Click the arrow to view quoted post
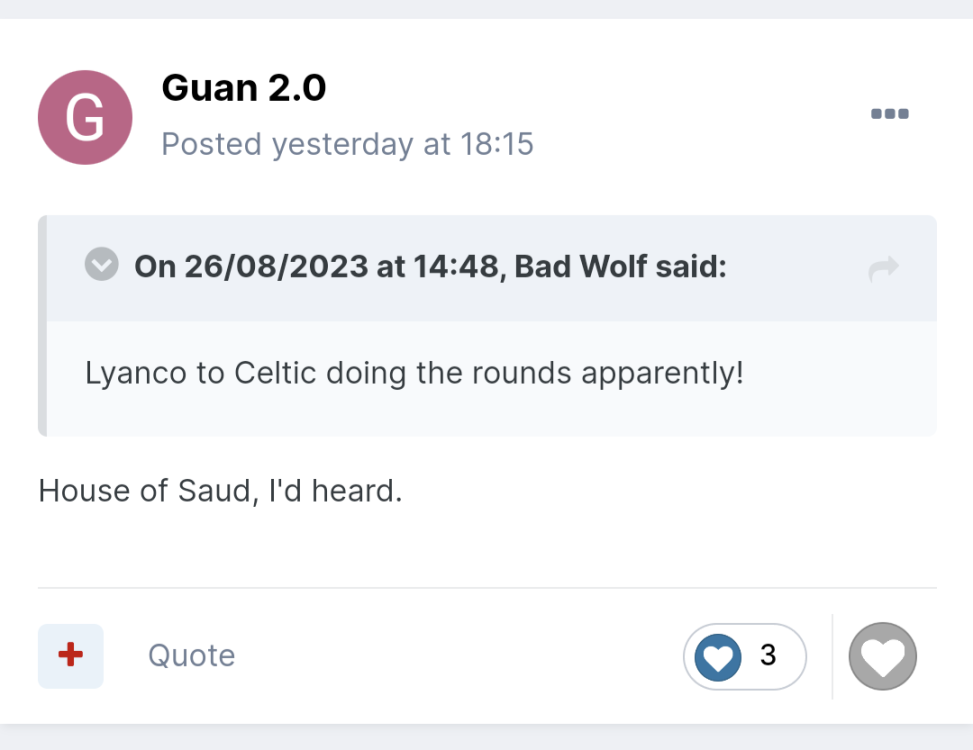The height and width of the screenshot is (750, 973). [883, 268]
